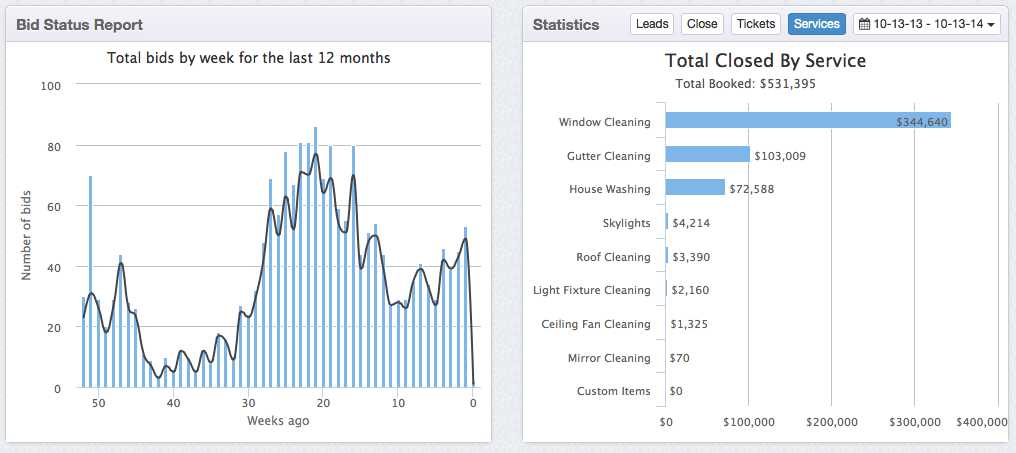Click the $344,640 value on Window Cleaning bar
Viewport: 1016px width, 453px height.
922,122
